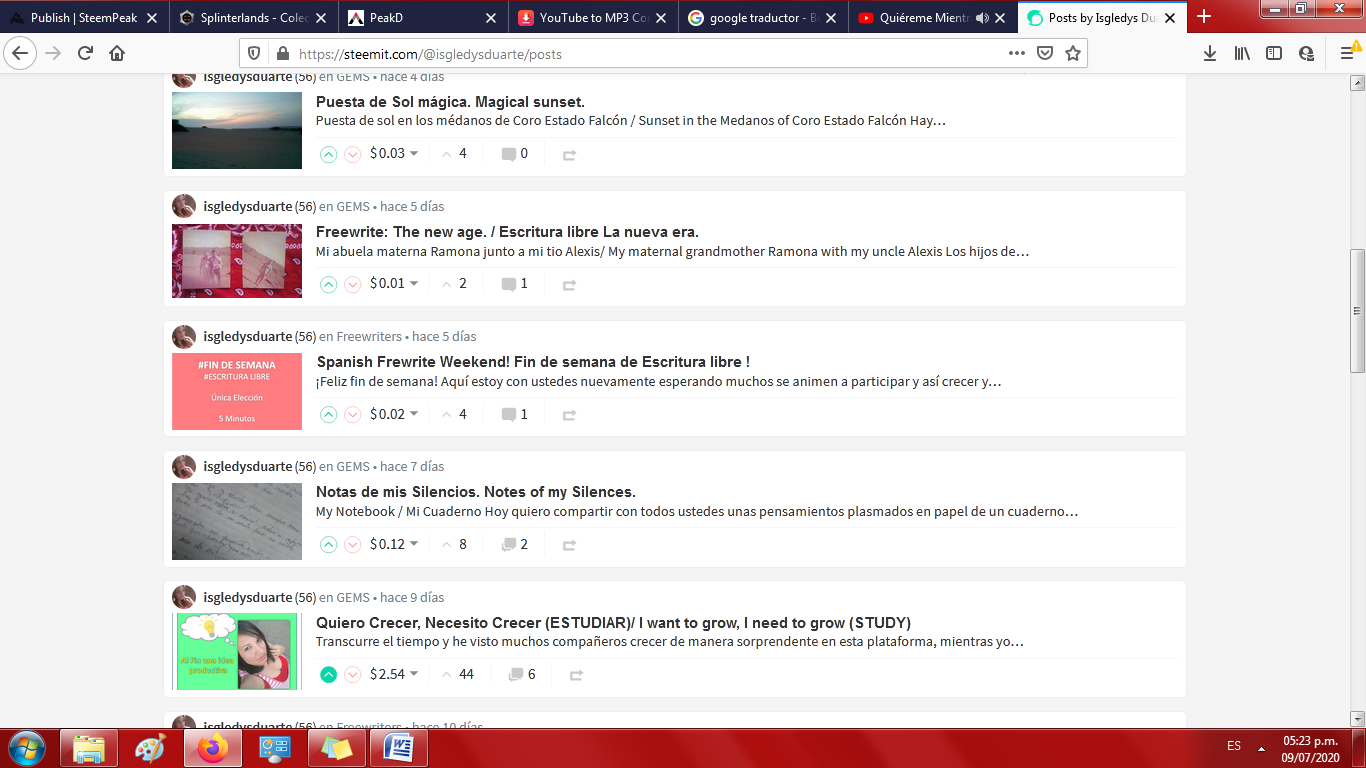Switch to YouTube to MP3 tab
This screenshot has width=1366, height=768.
[594, 17]
